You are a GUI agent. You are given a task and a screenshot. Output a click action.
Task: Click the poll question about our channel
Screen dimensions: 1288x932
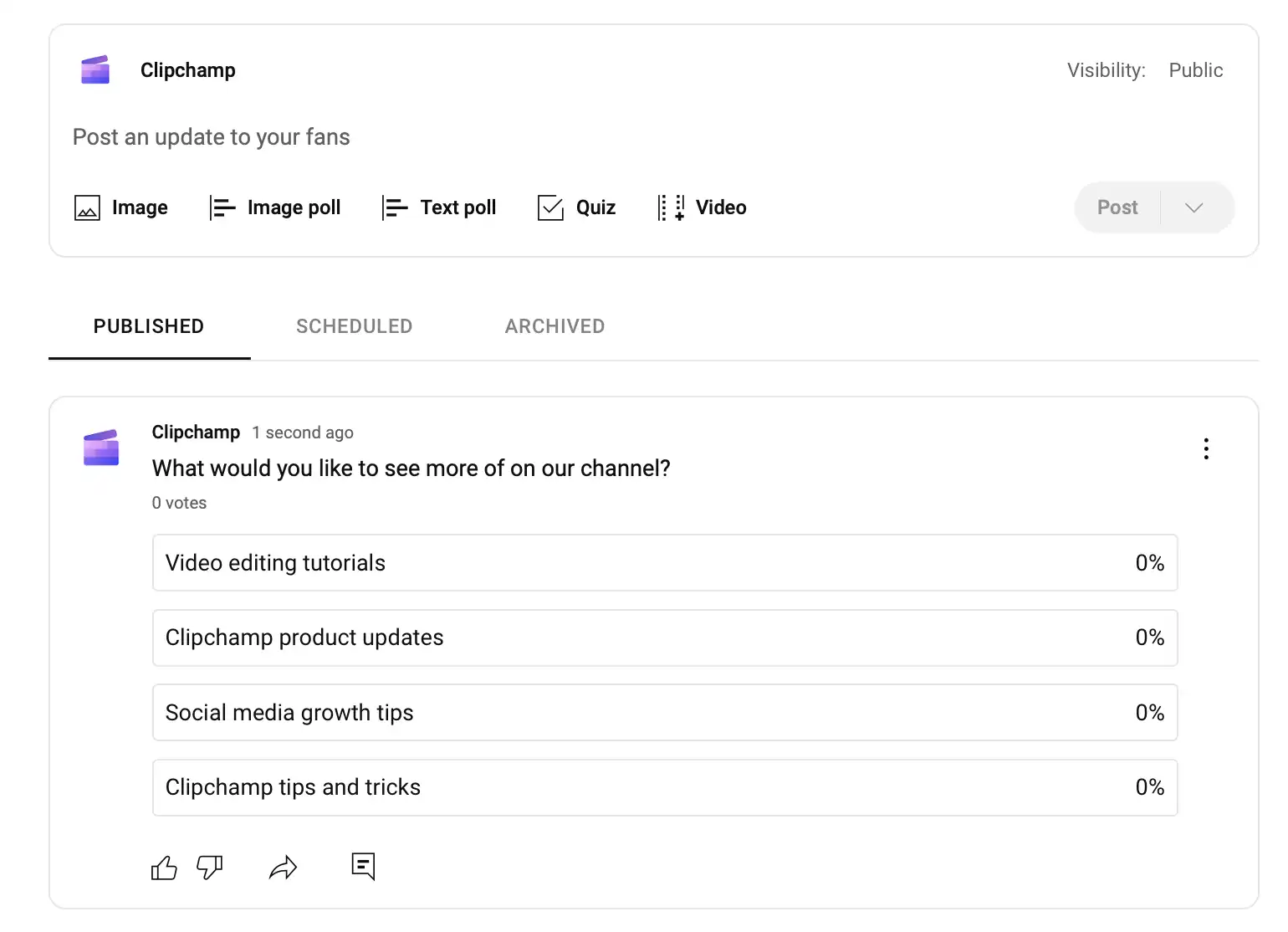tap(411, 469)
